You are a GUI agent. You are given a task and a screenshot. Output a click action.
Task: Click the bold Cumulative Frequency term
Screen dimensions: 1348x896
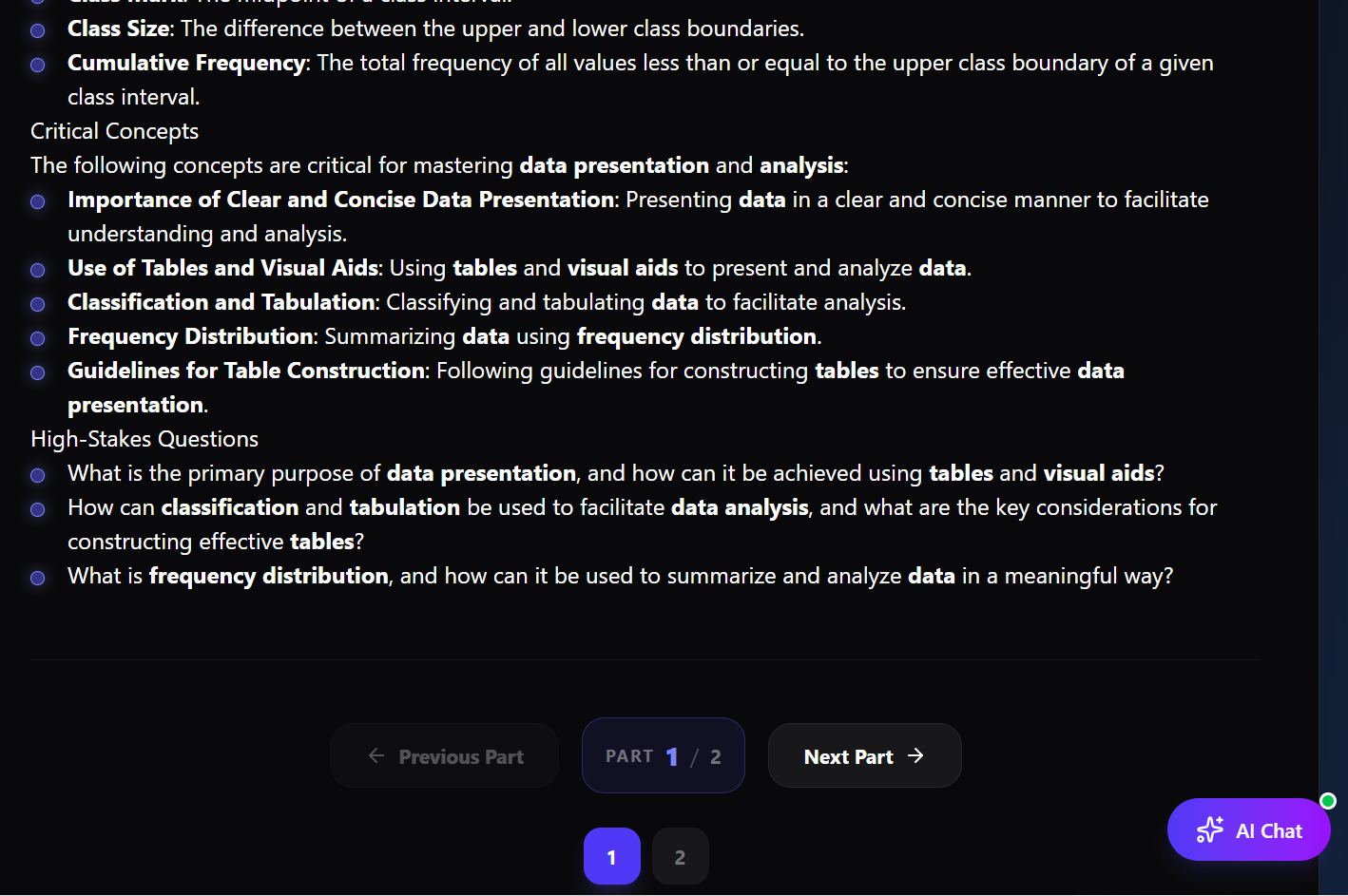point(186,63)
